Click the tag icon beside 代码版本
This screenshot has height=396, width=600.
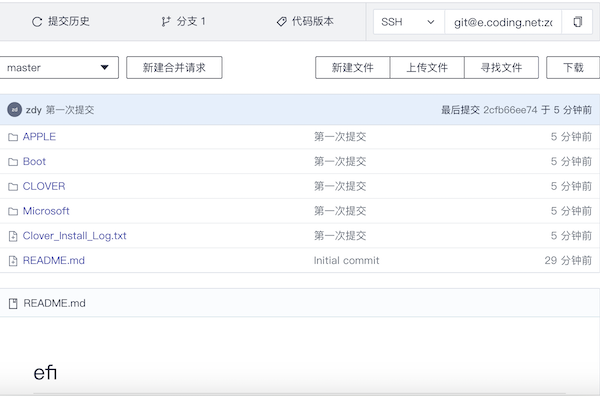[x=282, y=22]
